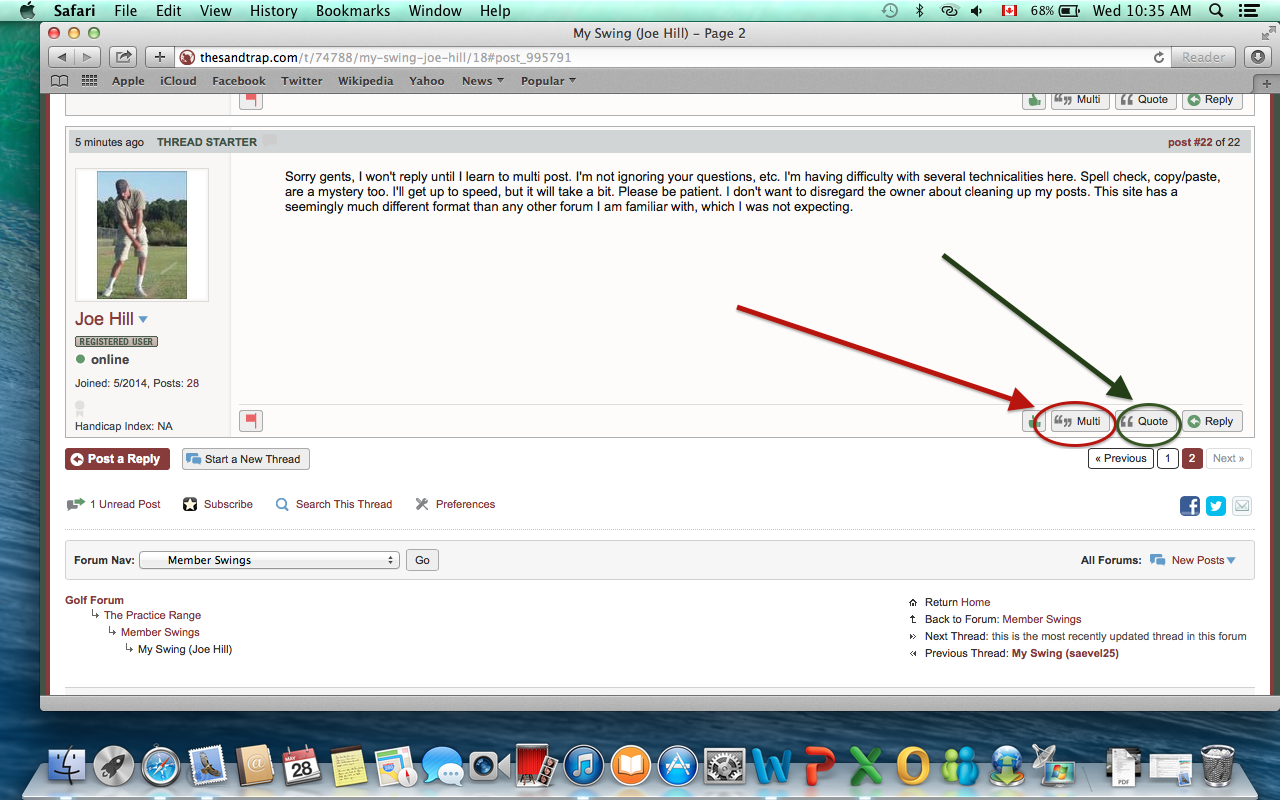Click the Twitter share icon
Screen dimensions: 1280x800
click(x=1216, y=506)
